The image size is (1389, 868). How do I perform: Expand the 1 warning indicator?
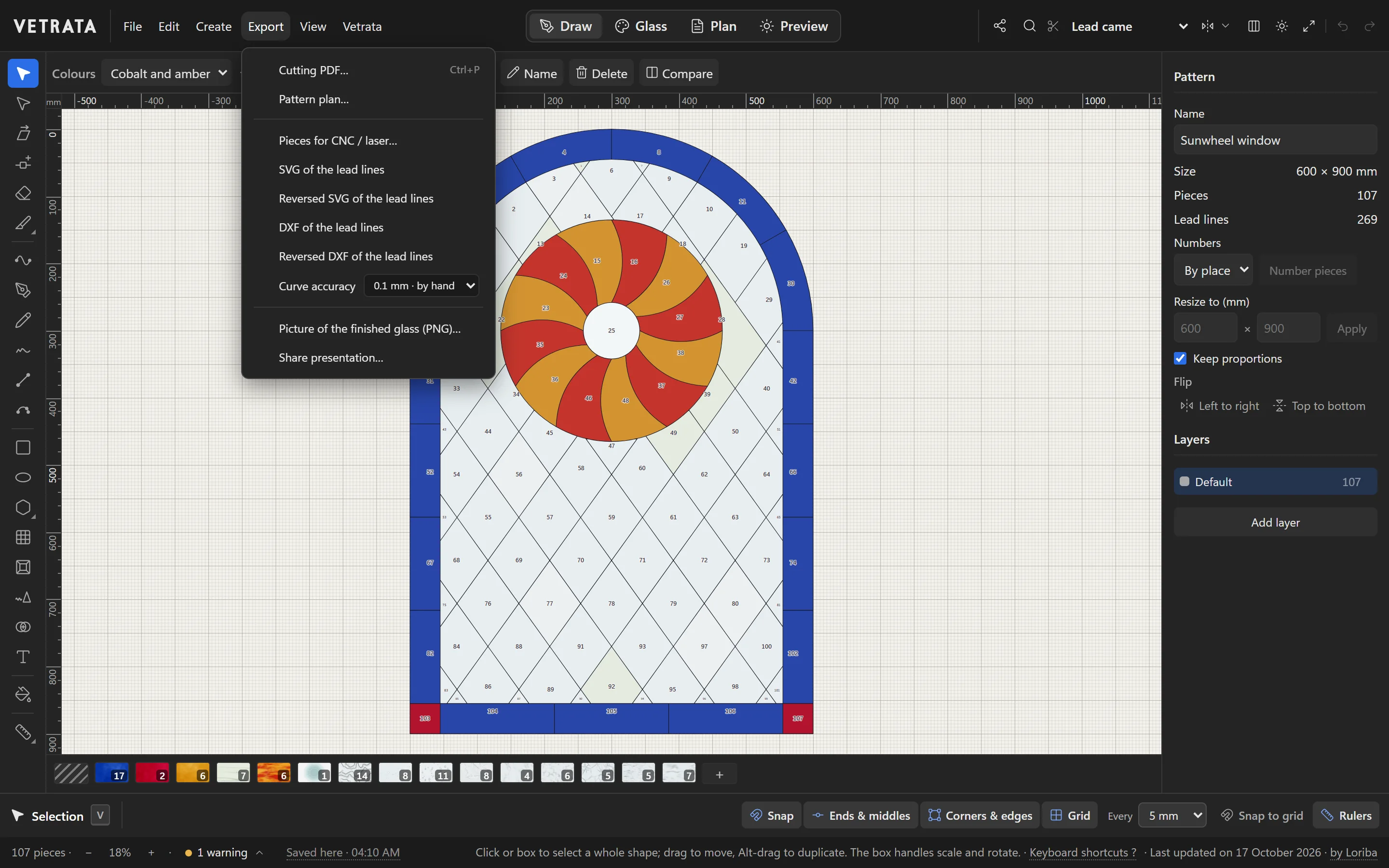223,852
